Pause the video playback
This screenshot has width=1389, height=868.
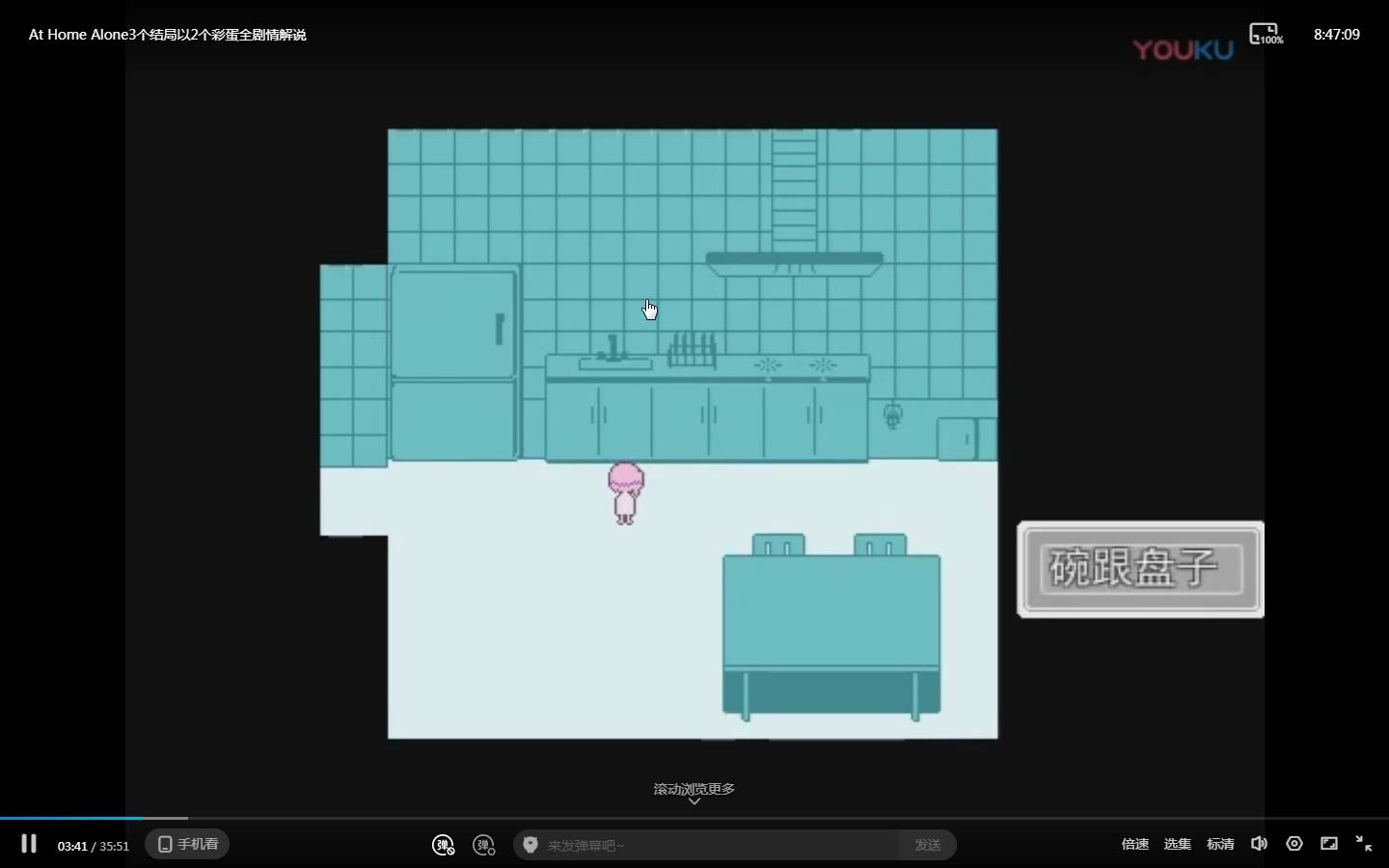(x=29, y=844)
